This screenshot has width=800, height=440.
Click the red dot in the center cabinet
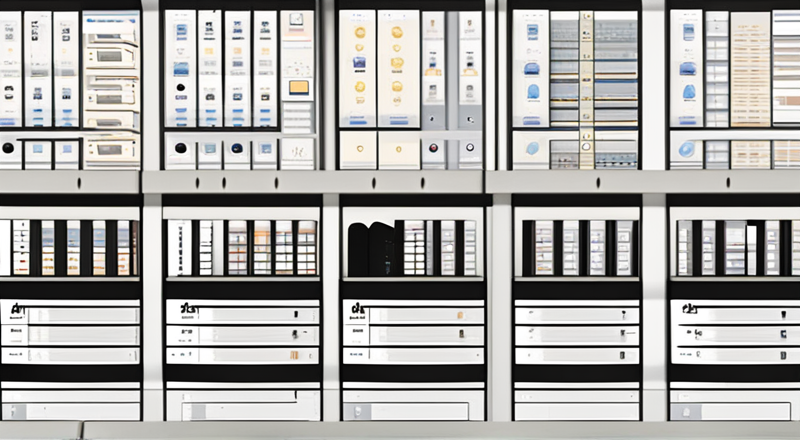tap(434, 148)
